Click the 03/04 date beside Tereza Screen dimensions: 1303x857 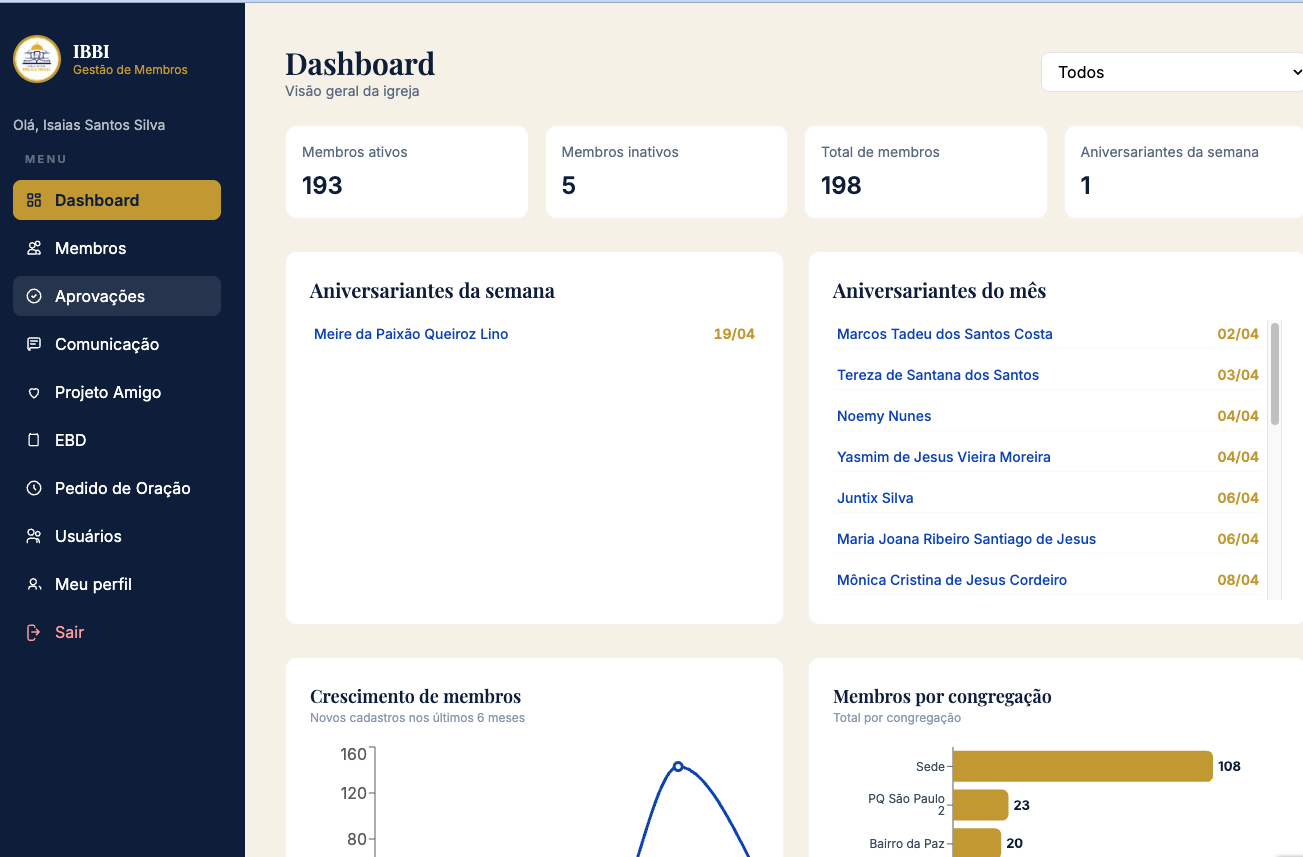(1238, 375)
